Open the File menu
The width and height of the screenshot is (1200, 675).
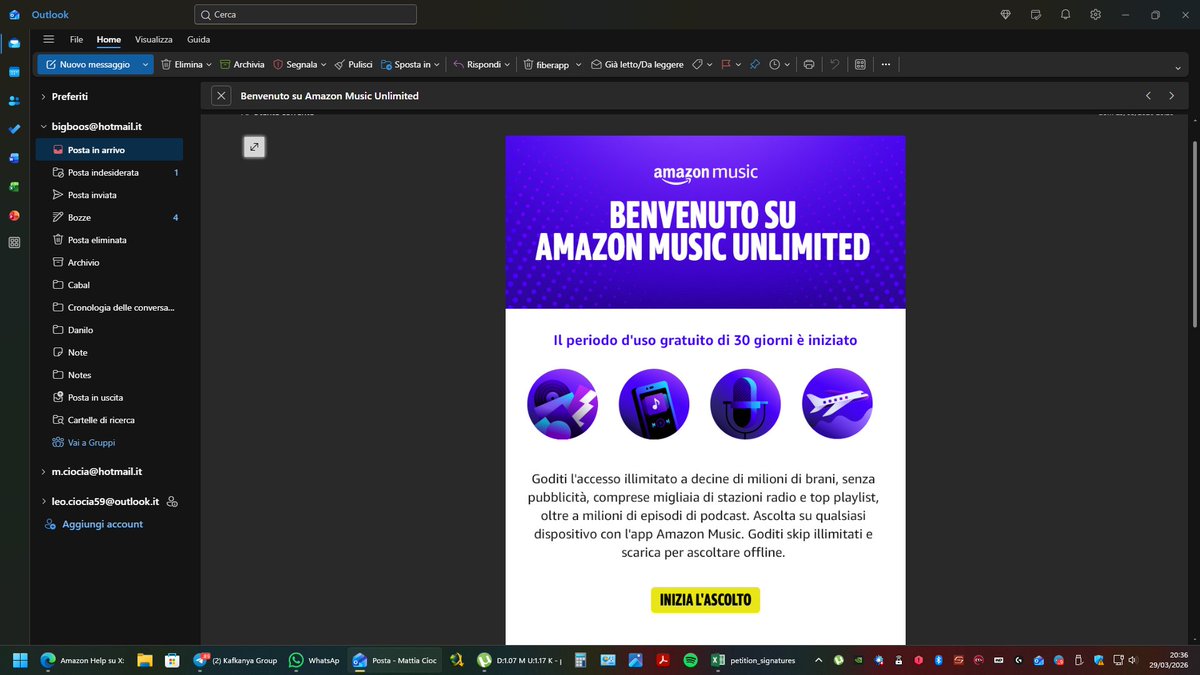point(76,39)
